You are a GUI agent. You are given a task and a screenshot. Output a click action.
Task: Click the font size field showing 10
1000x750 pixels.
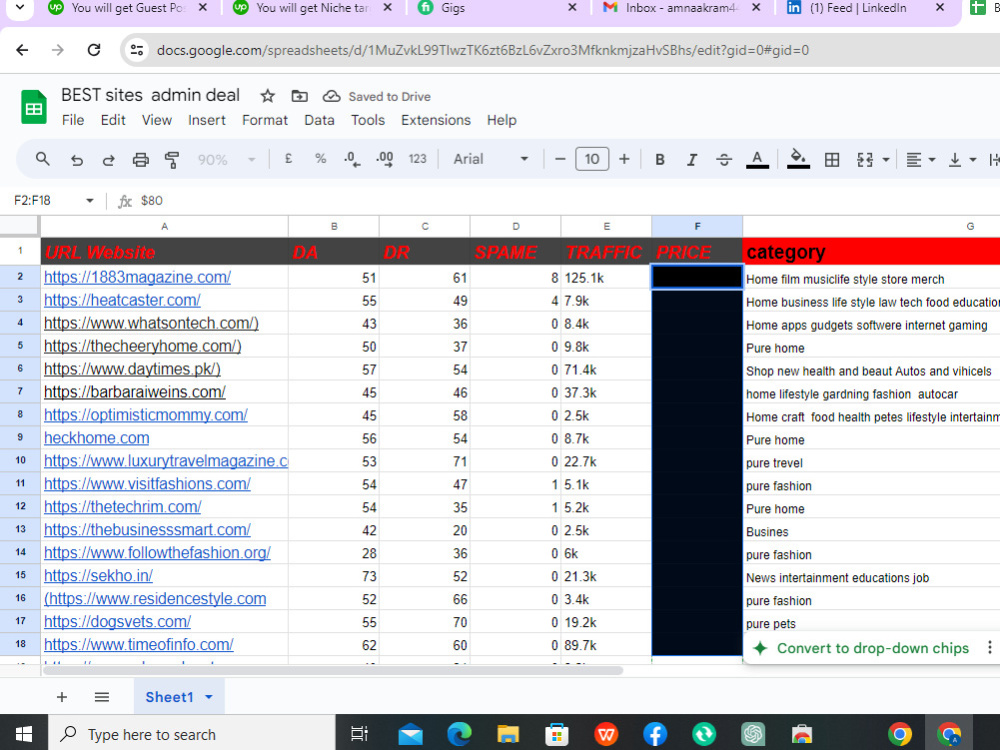tap(592, 159)
